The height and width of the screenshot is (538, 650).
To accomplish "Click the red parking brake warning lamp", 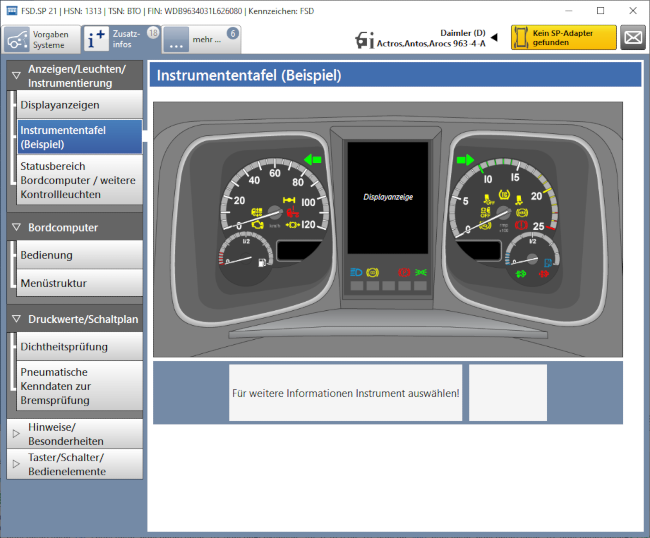I will 404,271.
